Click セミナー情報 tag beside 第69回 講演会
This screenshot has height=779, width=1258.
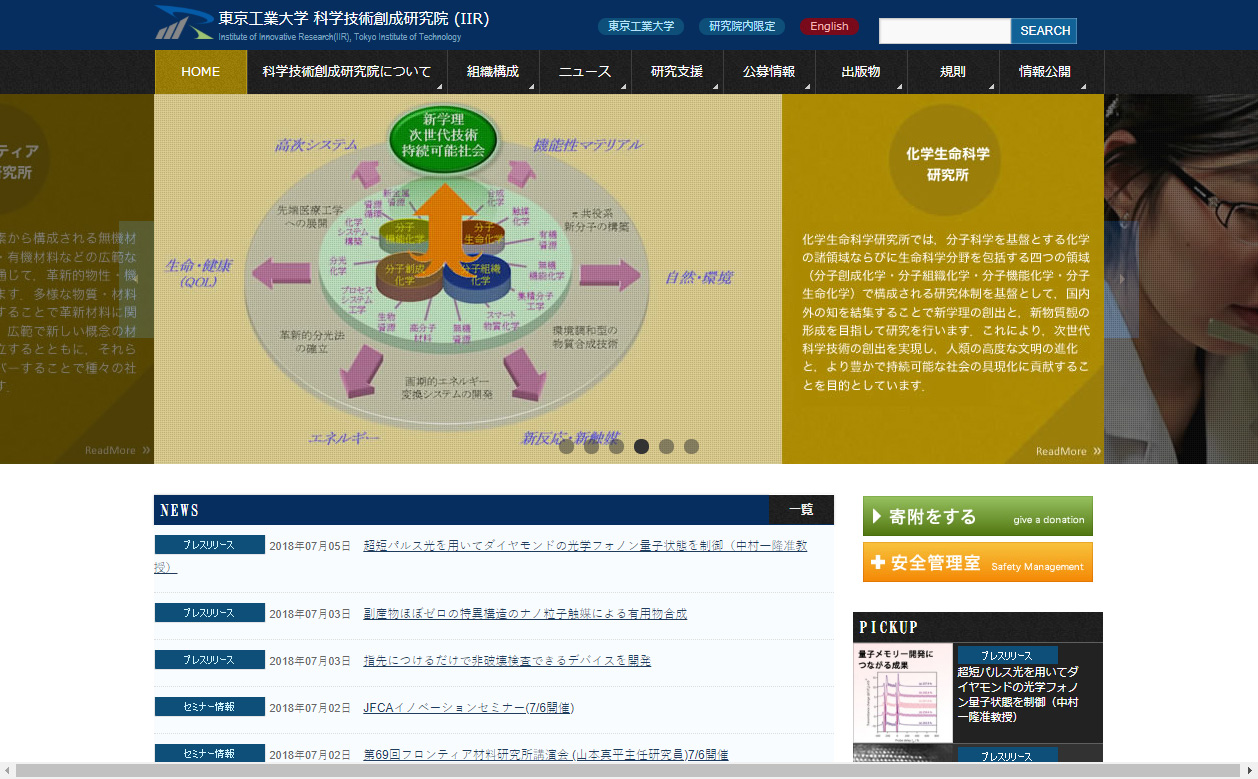(x=209, y=753)
